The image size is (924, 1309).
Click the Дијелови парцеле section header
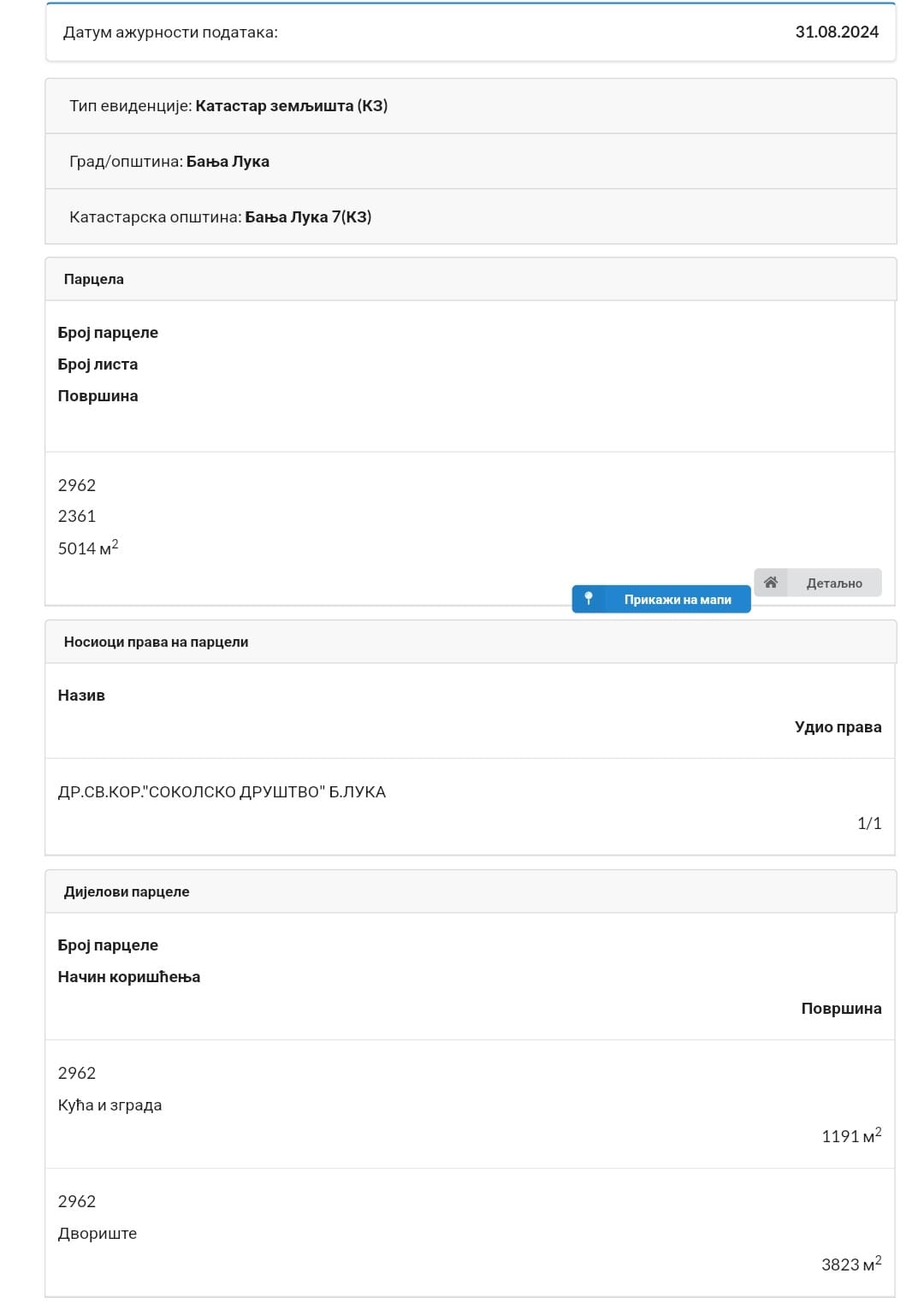click(x=471, y=891)
